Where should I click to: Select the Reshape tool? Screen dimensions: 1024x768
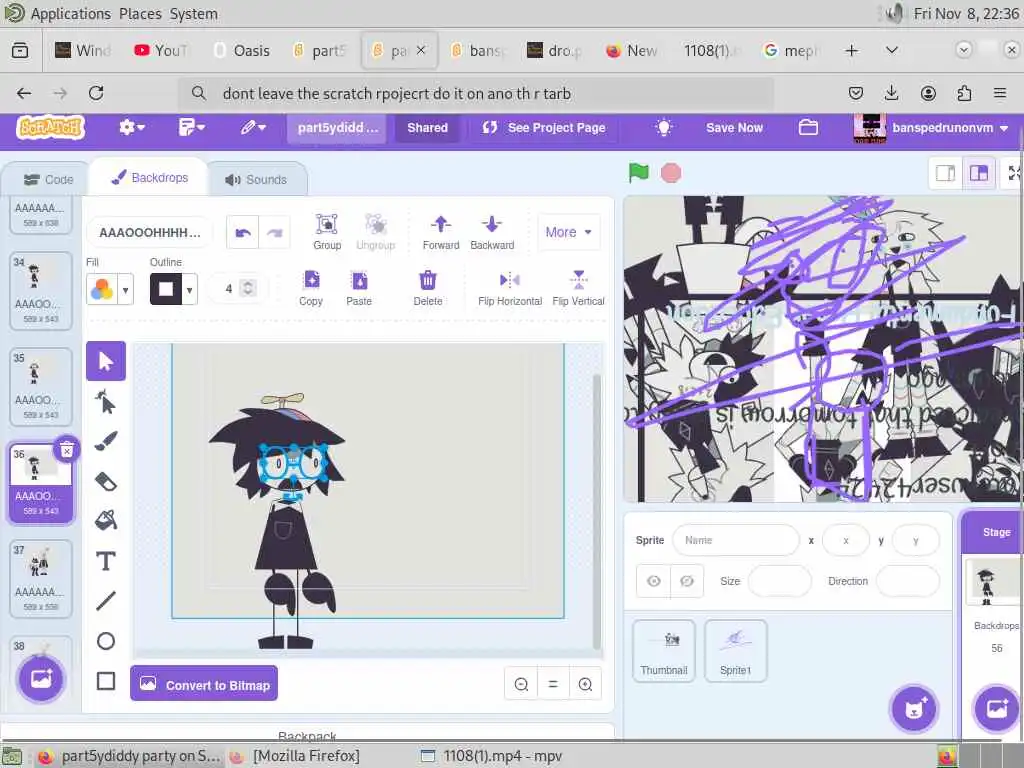click(106, 402)
